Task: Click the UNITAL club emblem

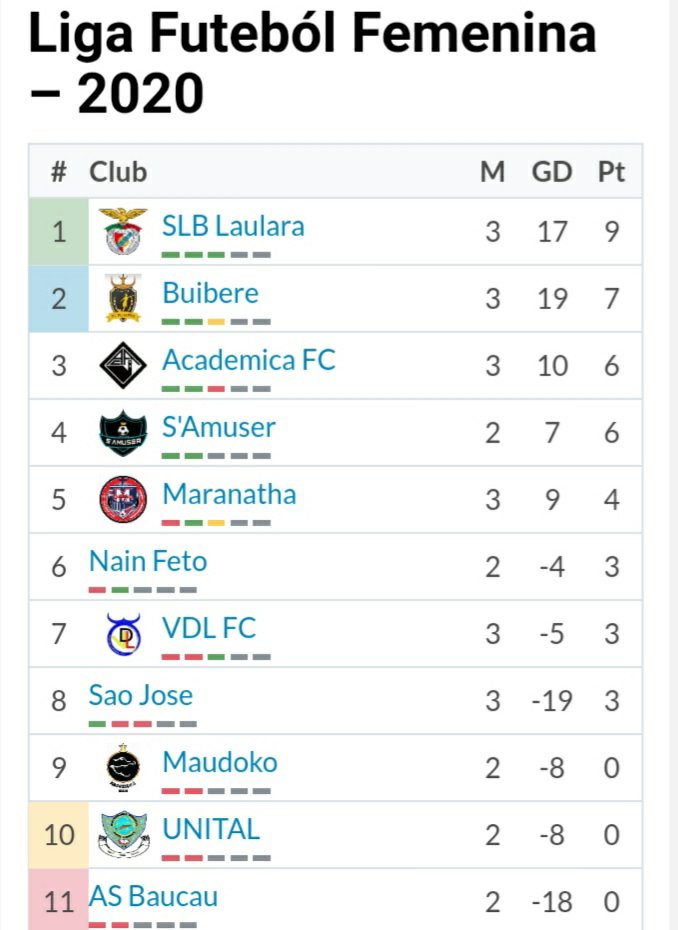Action: tap(124, 835)
